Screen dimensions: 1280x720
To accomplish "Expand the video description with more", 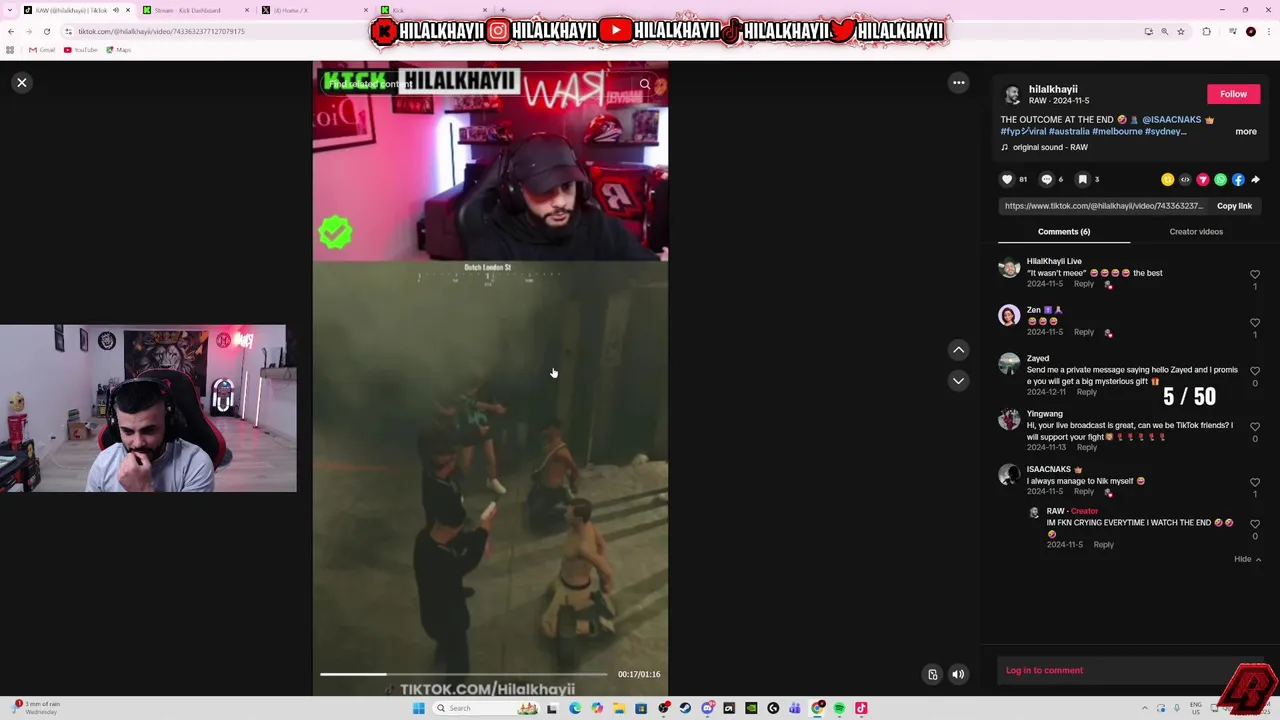I will coord(1246,131).
